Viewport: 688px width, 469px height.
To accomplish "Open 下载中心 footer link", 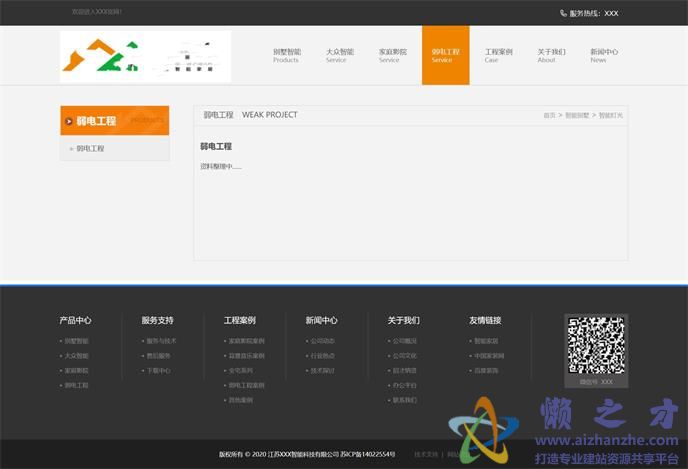I will 158,371.
